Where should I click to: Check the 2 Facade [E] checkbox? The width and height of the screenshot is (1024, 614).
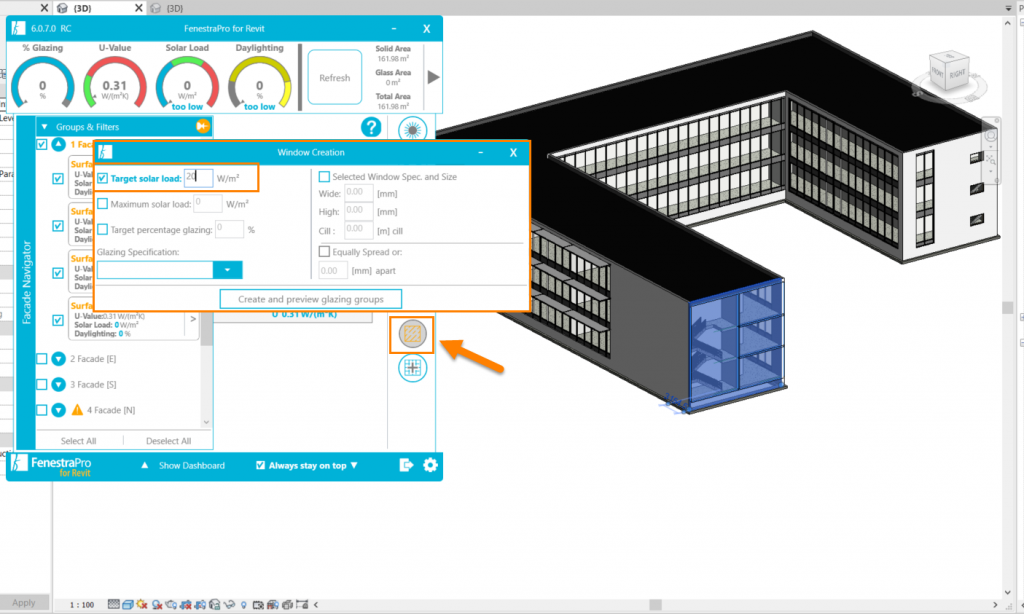pyautogui.click(x=42, y=359)
